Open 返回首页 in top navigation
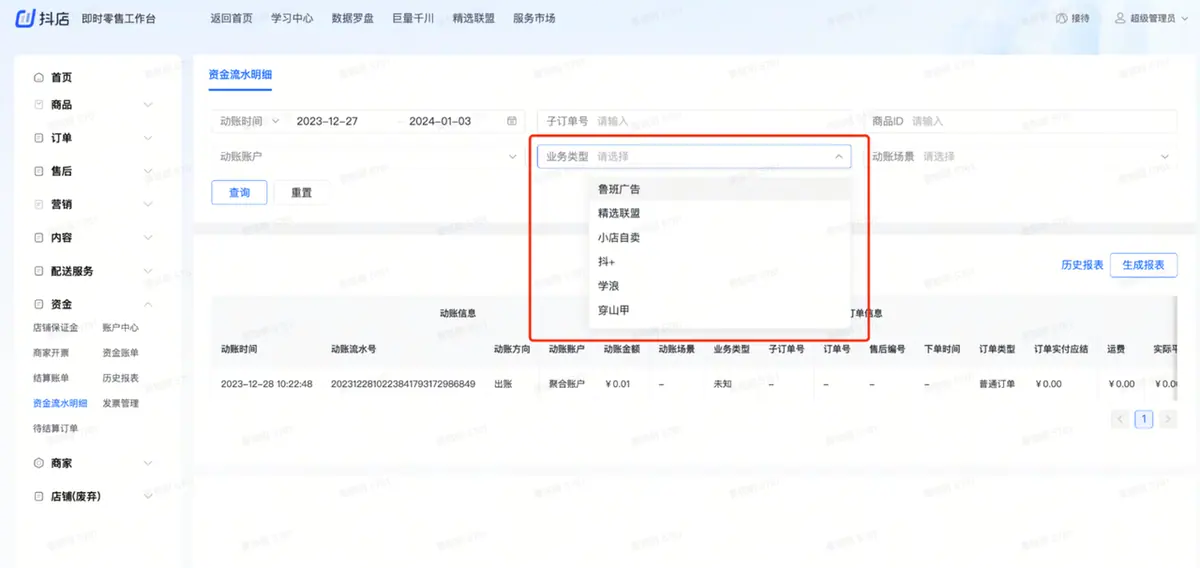 [232, 18]
